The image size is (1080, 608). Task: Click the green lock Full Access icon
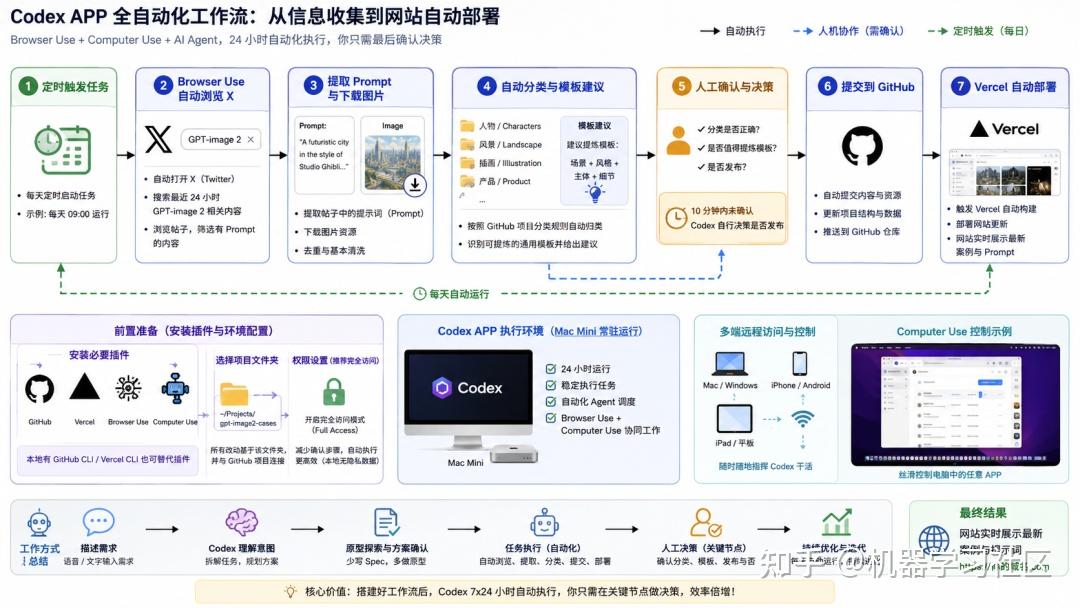[334, 392]
